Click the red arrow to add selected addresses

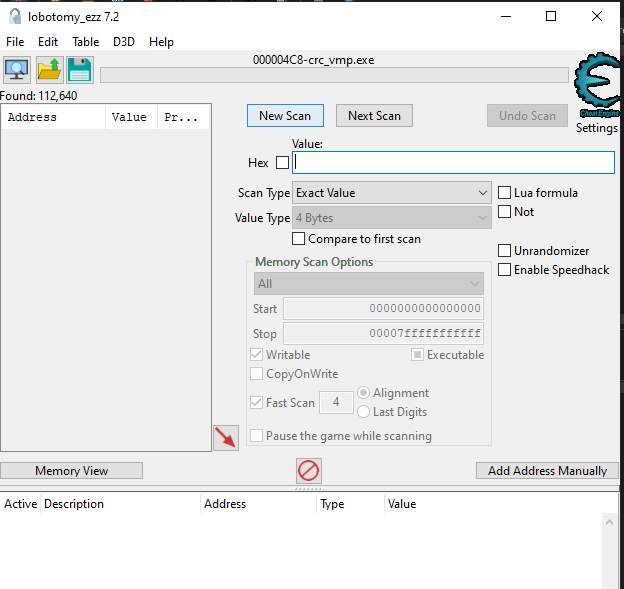pos(226,438)
